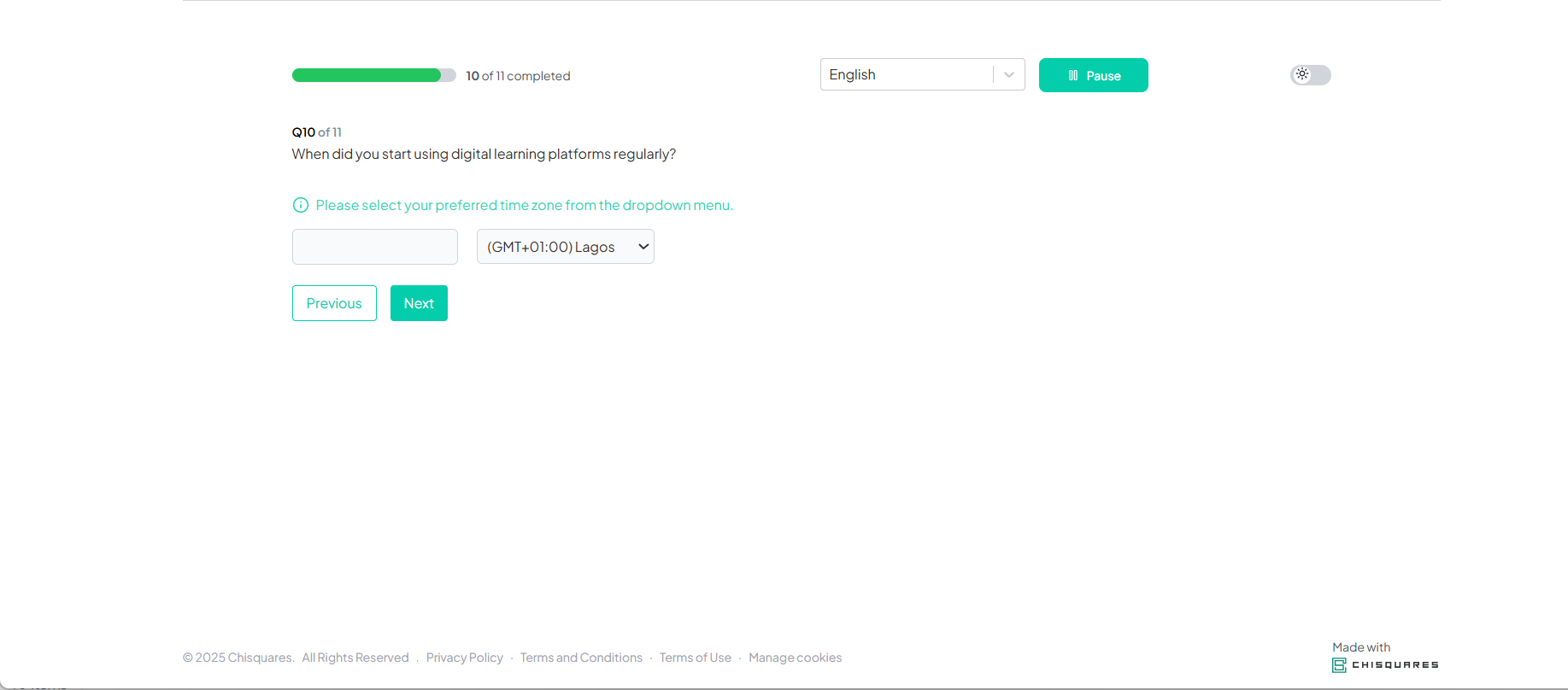Open the Privacy Policy link
Image resolution: width=1568 pixels, height=690 pixels.
464,658
